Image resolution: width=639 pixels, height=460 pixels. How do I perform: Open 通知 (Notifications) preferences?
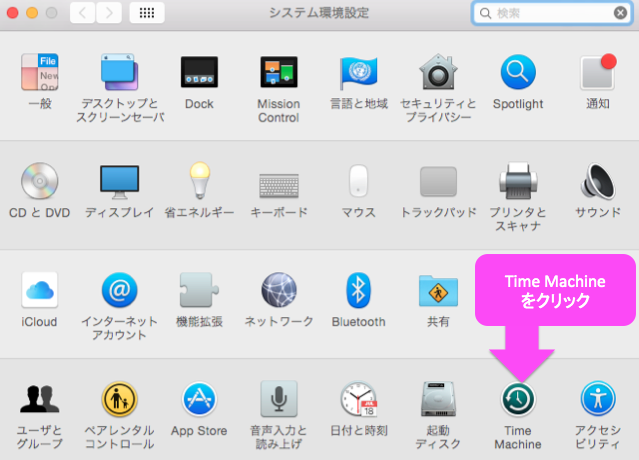[x=598, y=72]
